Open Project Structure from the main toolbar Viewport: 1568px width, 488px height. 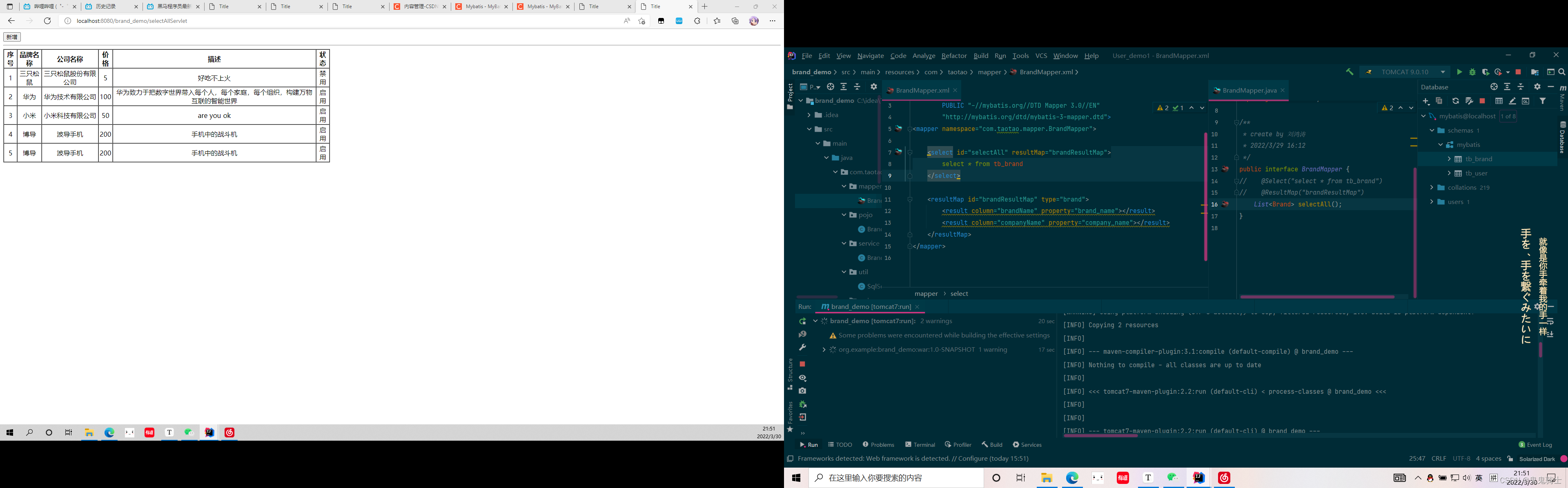tap(1535, 72)
